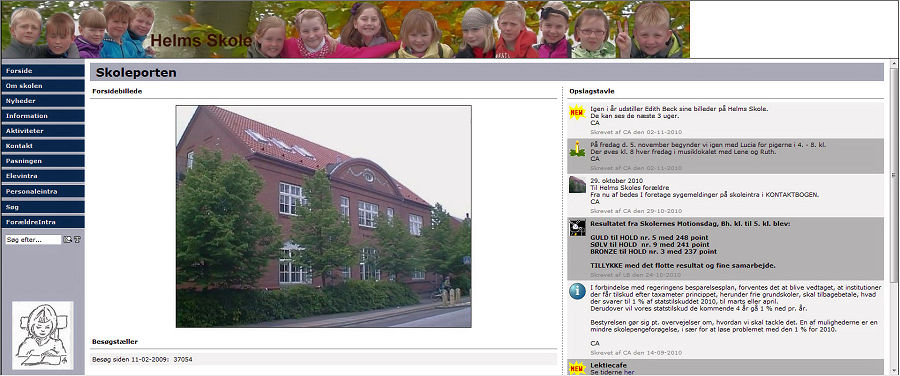Click the 'Se tiderne her' link
The width and height of the screenshot is (900, 376).
pyautogui.click(x=611, y=372)
